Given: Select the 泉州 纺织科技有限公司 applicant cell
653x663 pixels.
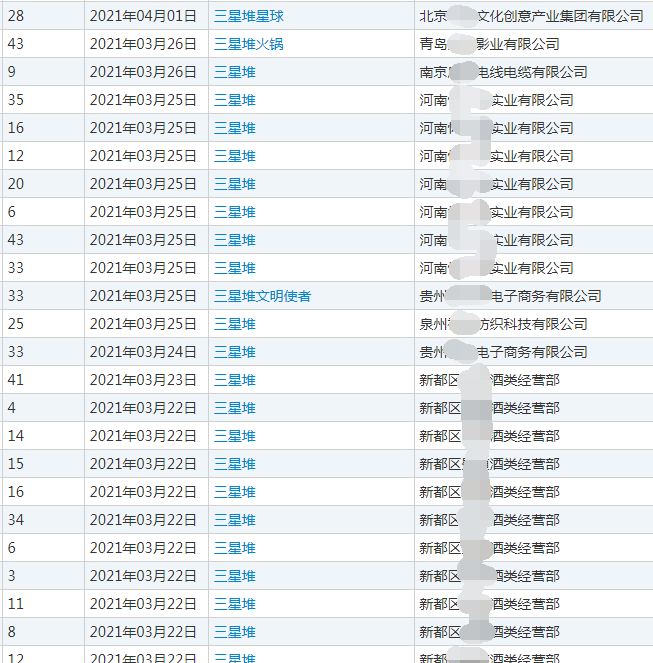Looking at the screenshot, I should click(x=503, y=324).
